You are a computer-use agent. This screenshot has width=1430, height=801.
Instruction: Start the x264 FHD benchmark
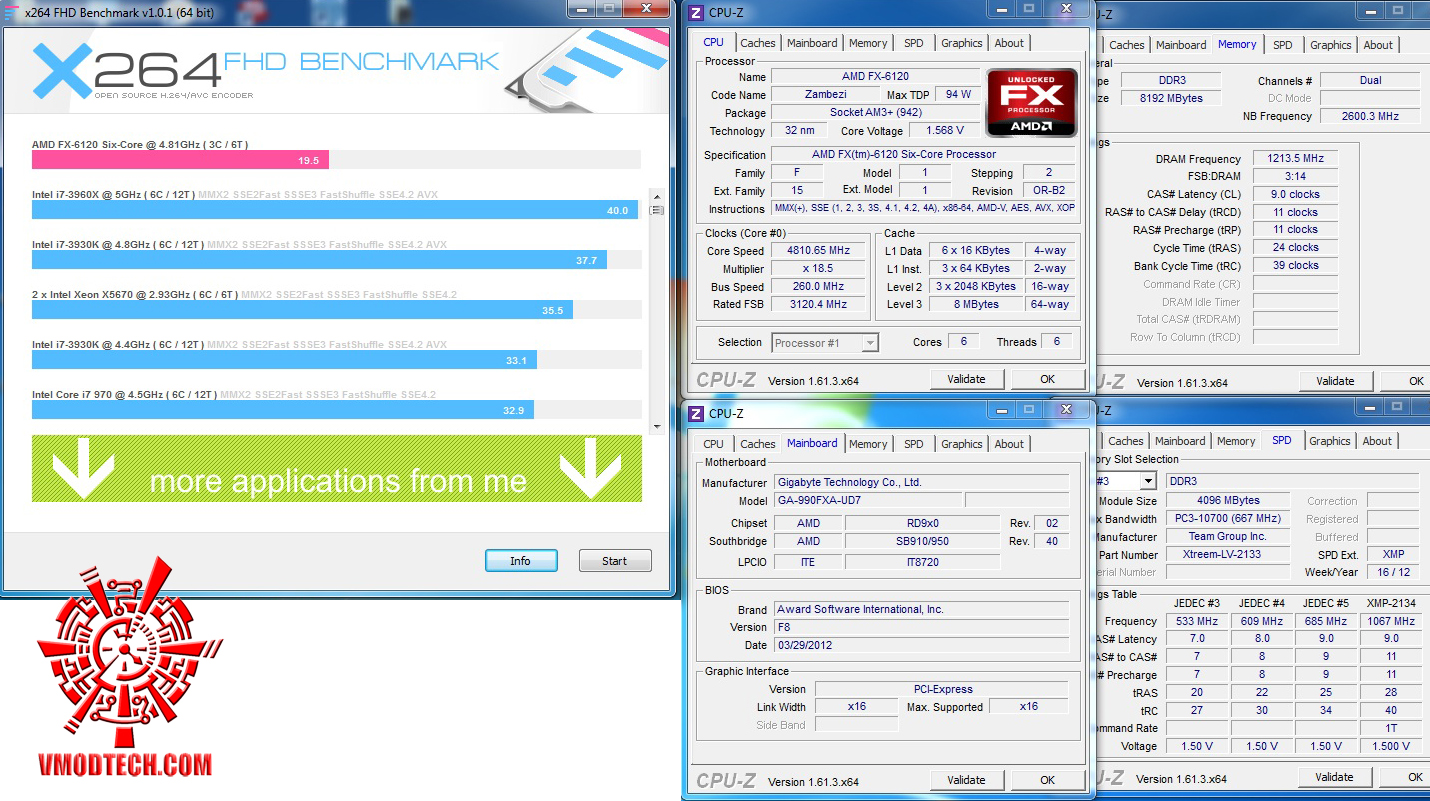[x=615, y=561]
